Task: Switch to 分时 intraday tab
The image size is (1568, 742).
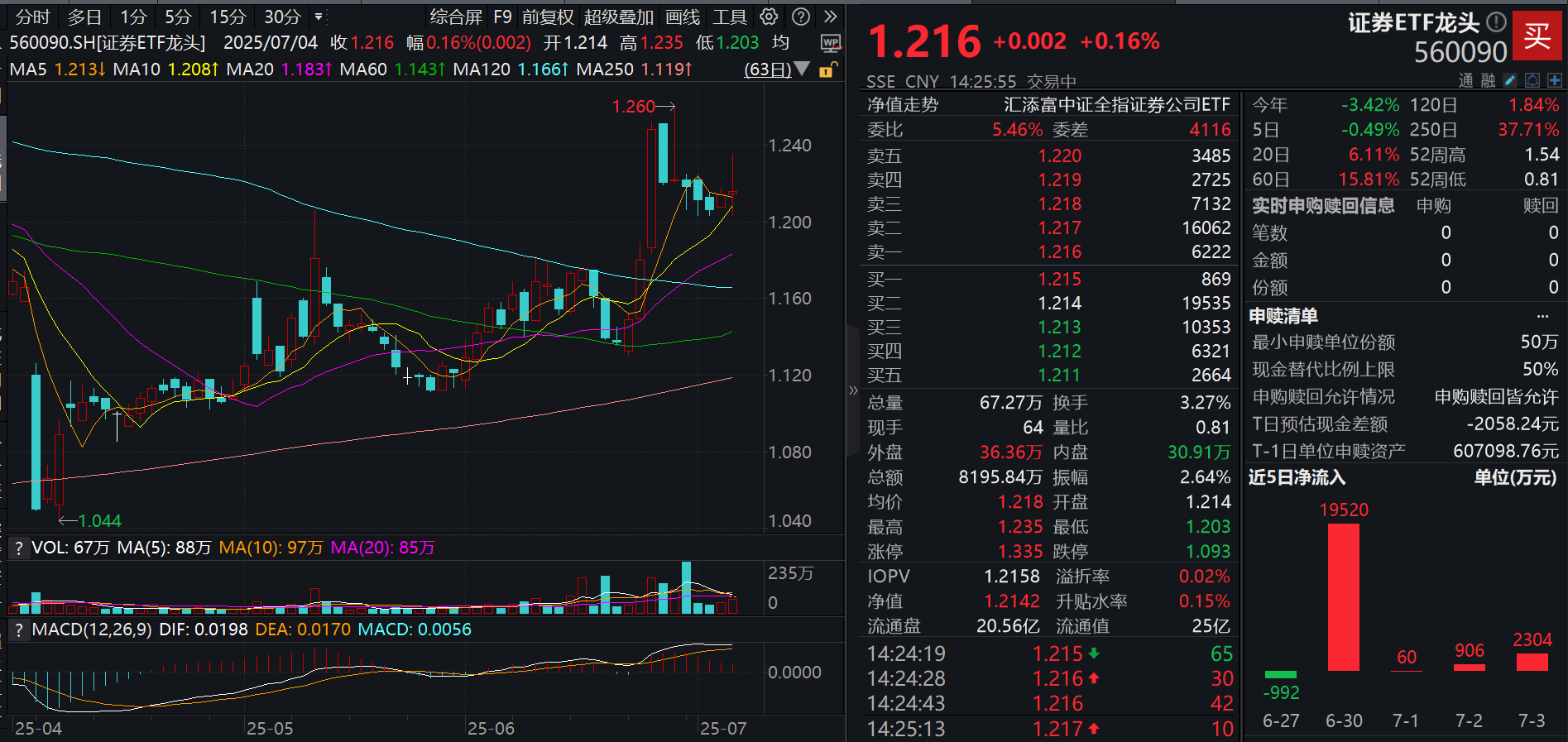Action: tap(33, 17)
